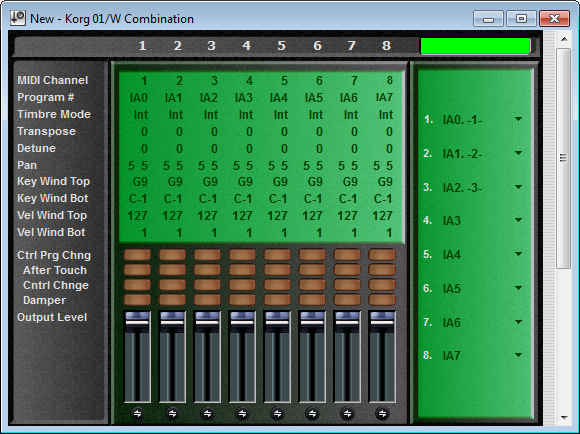Open the program dropdown for 8. IA7

click(x=518, y=355)
